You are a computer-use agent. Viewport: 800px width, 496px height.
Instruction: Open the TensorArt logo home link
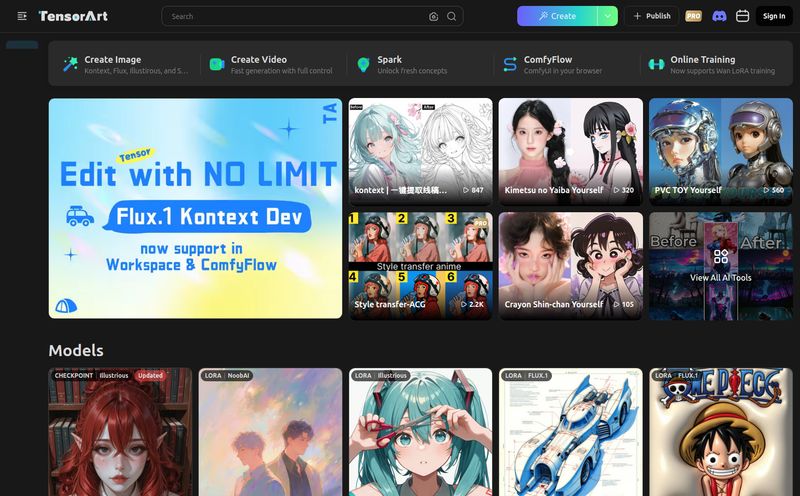(73, 16)
